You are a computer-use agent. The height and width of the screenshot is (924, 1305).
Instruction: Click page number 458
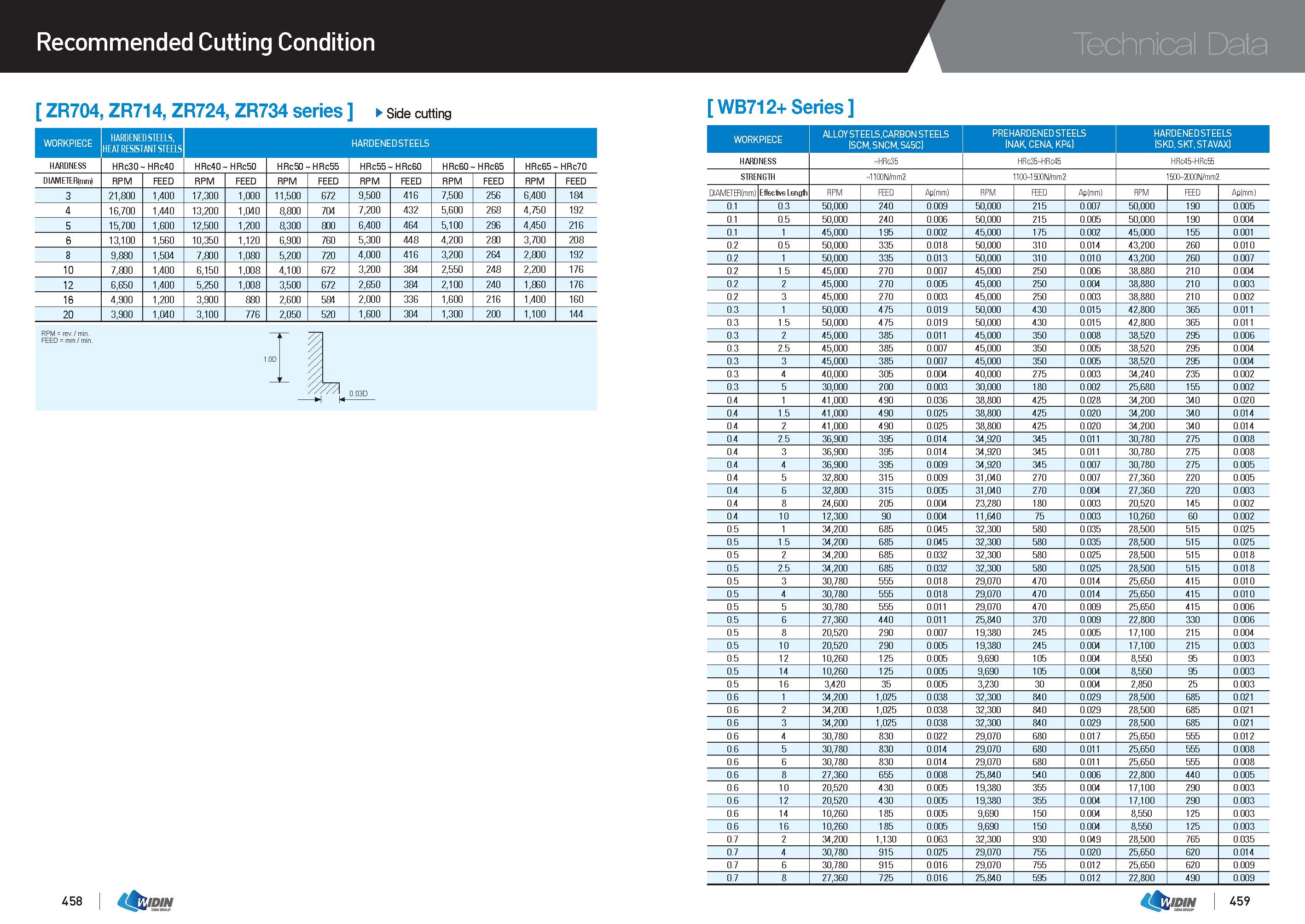[x=72, y=901]
